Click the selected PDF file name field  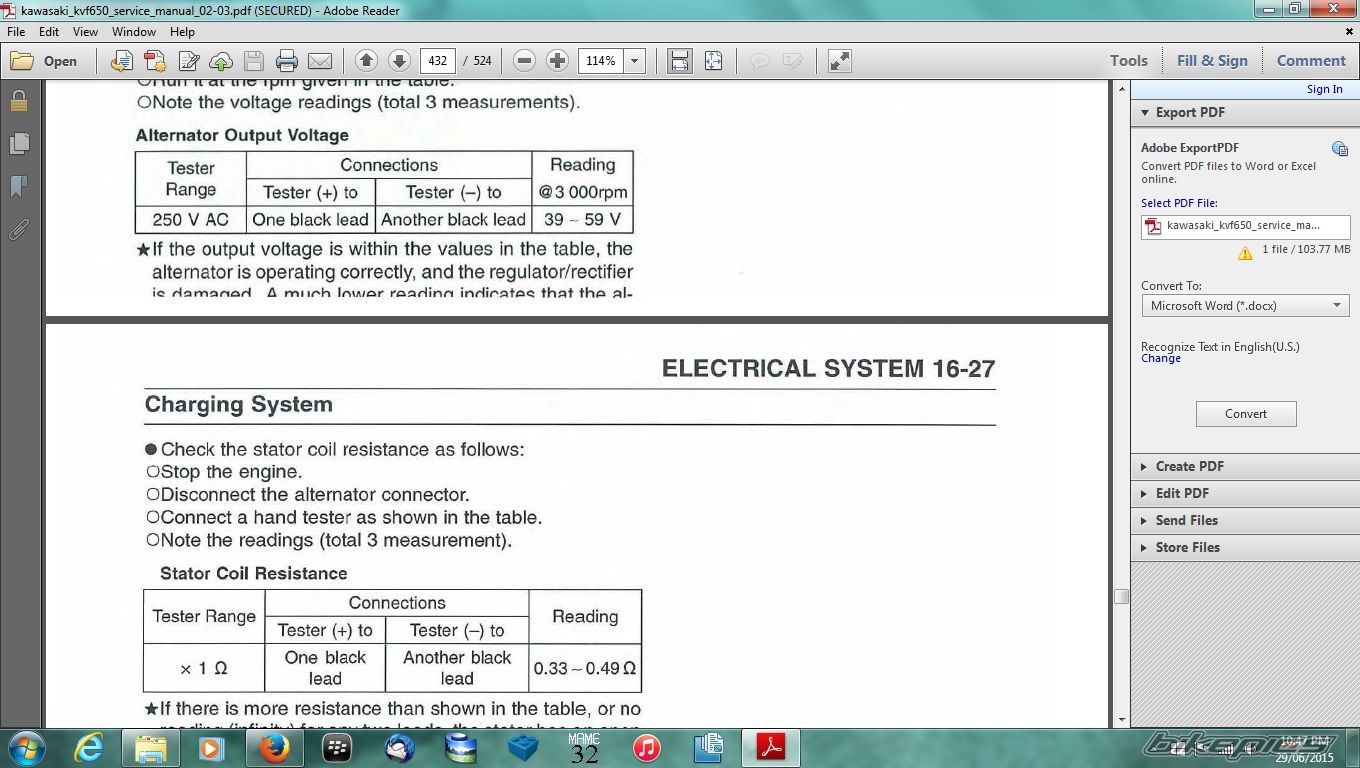coord(1246,226)
